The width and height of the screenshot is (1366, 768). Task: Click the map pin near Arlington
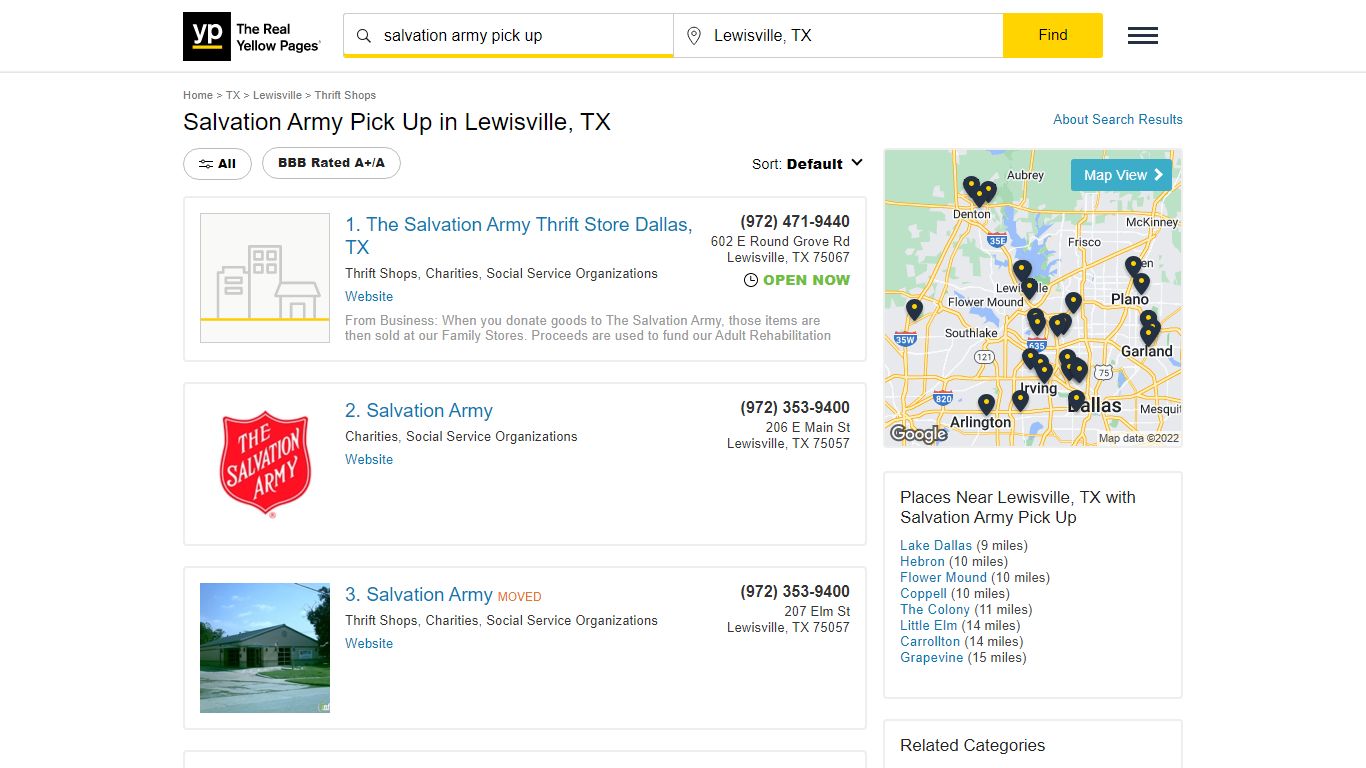pyautogui.click(x=986, y=405)
